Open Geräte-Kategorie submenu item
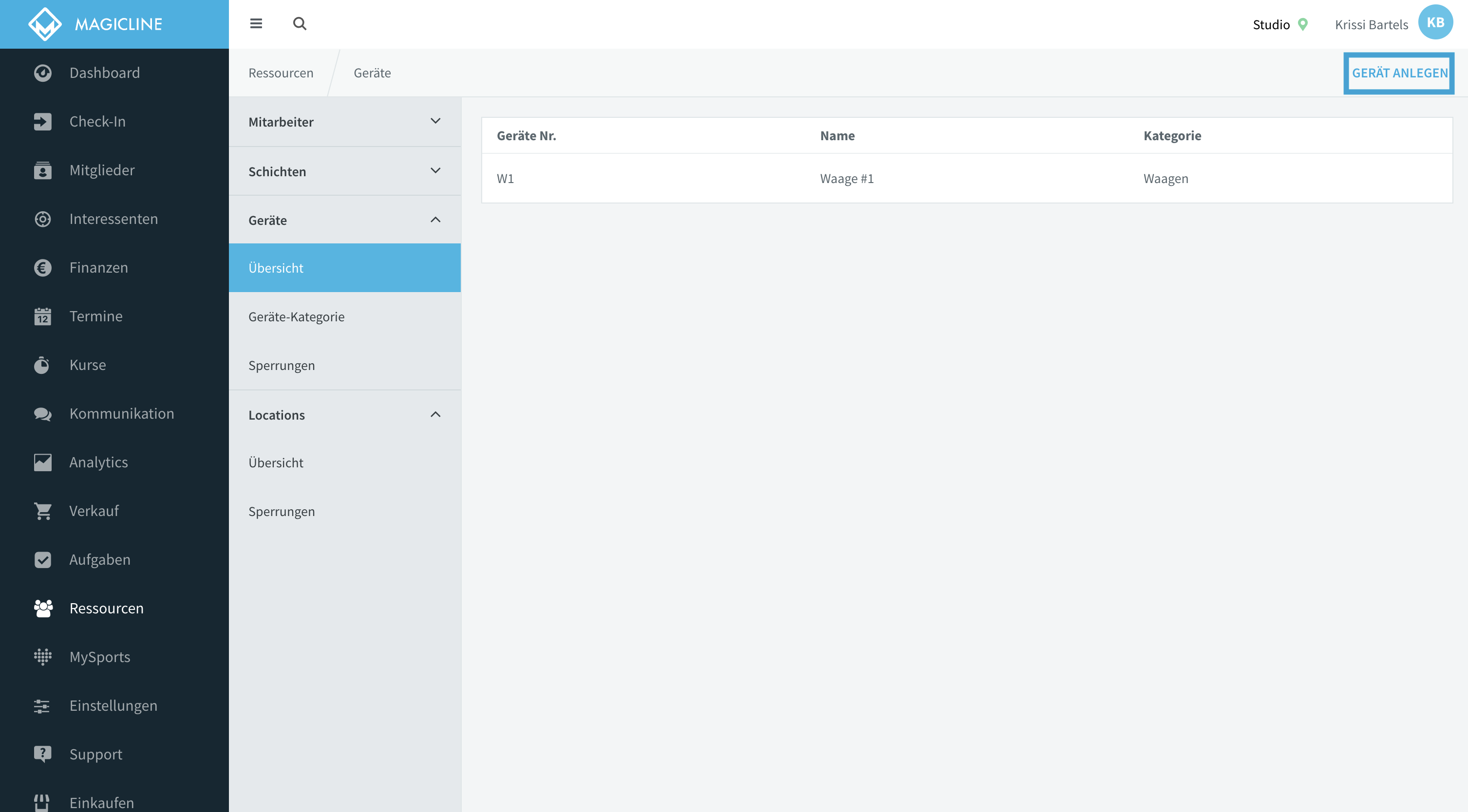The width and height of the screenshot is (1468, 812). click(345, 316)
